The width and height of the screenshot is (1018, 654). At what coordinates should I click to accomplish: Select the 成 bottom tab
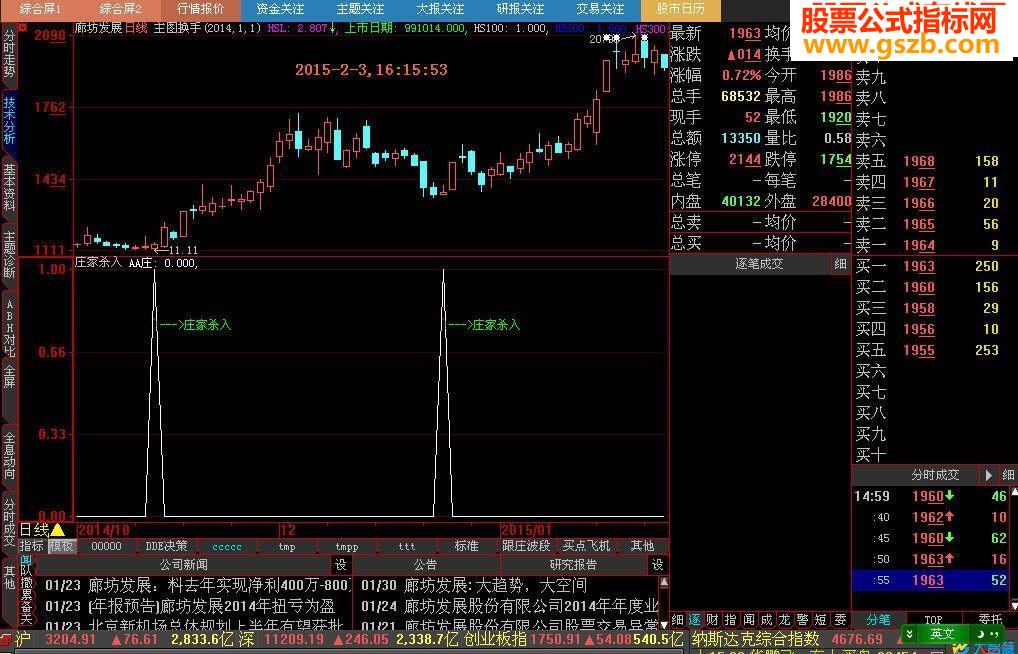767,620
